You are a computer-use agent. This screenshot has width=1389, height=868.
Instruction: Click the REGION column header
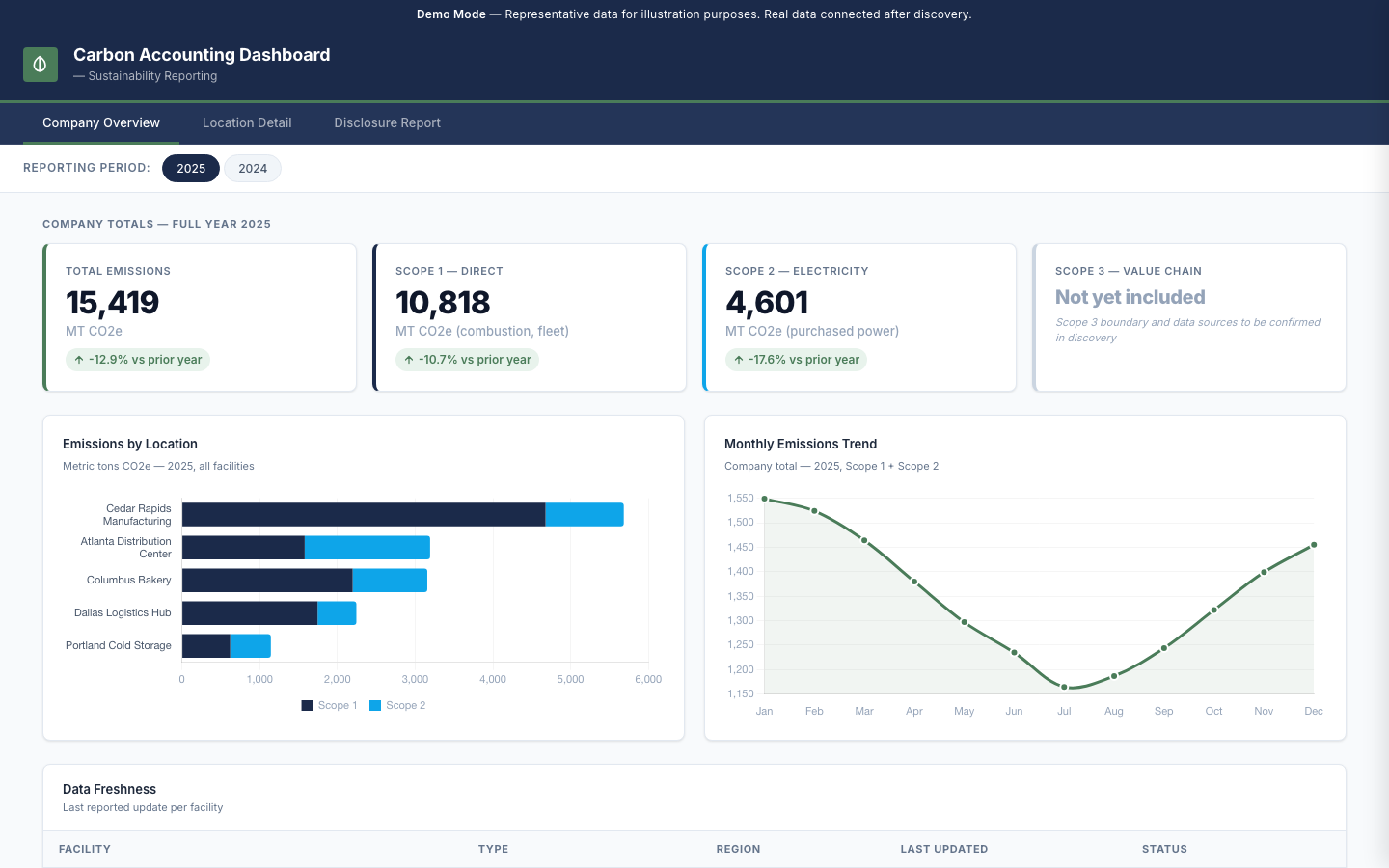coord(738,849)
